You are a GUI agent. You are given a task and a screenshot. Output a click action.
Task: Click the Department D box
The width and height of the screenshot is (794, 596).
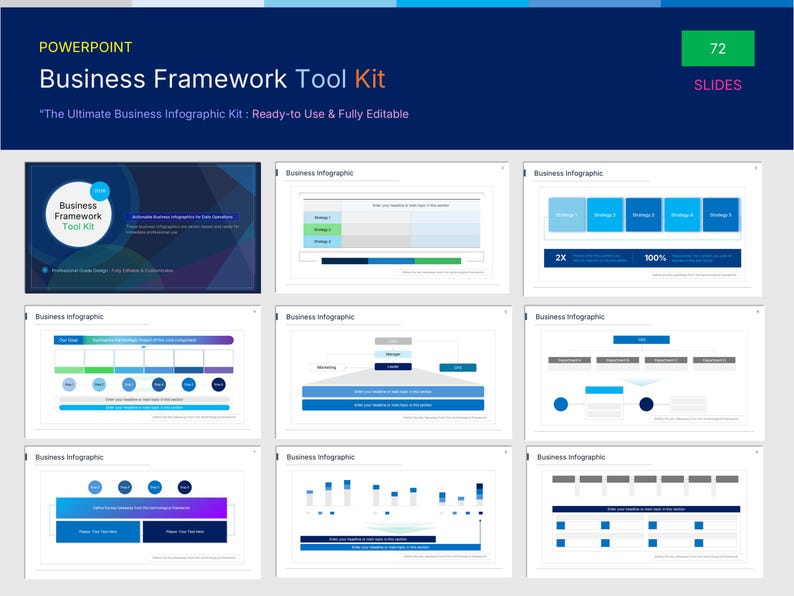click(x=714, y=360)
